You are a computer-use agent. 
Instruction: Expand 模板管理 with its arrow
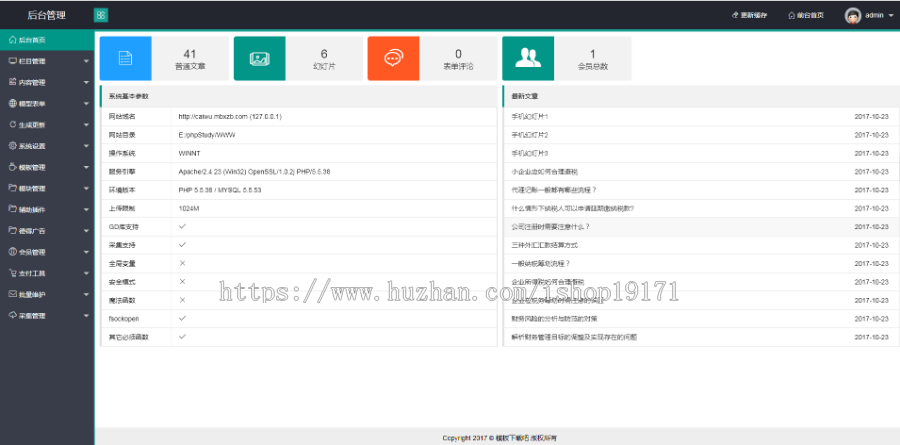click(86, 168)
